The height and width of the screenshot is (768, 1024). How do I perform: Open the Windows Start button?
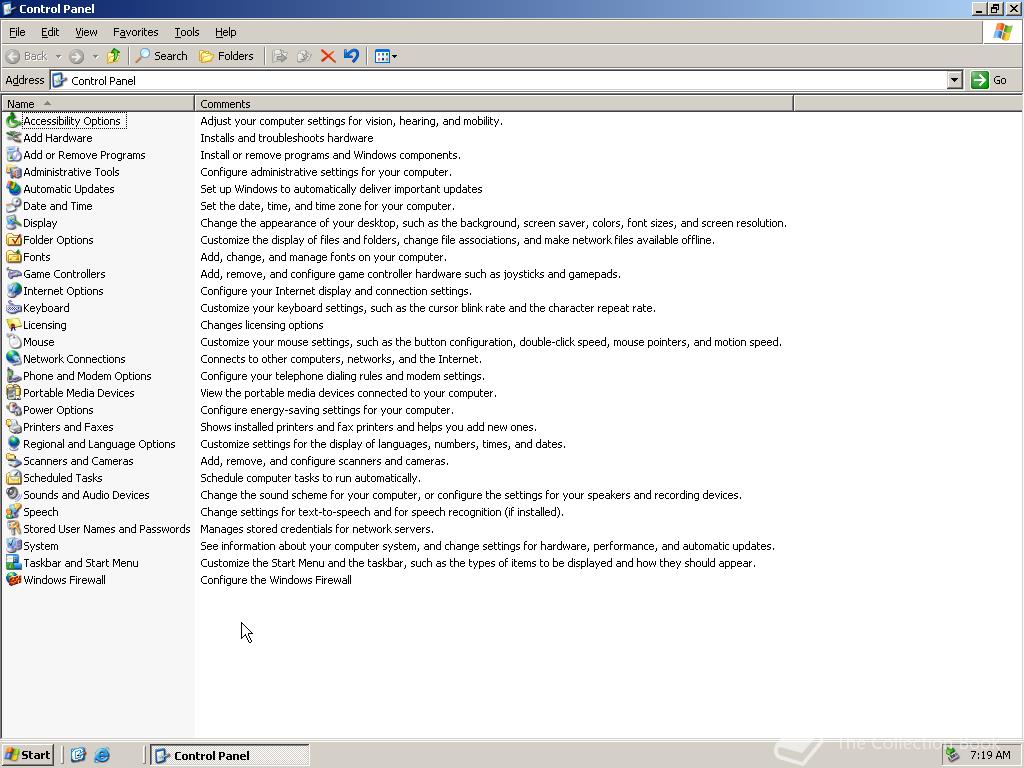[27, 756]
